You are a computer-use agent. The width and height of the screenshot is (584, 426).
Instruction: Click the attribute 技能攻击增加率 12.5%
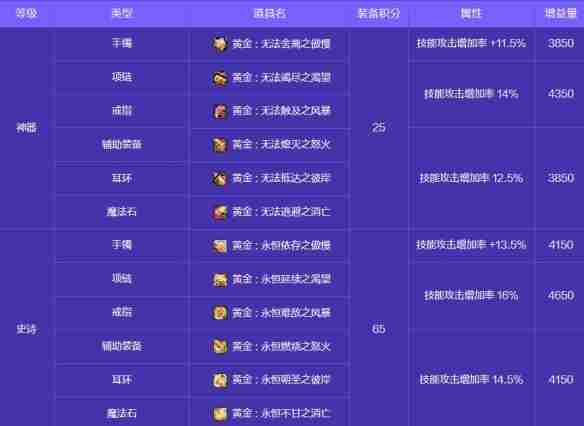point(471,178)
